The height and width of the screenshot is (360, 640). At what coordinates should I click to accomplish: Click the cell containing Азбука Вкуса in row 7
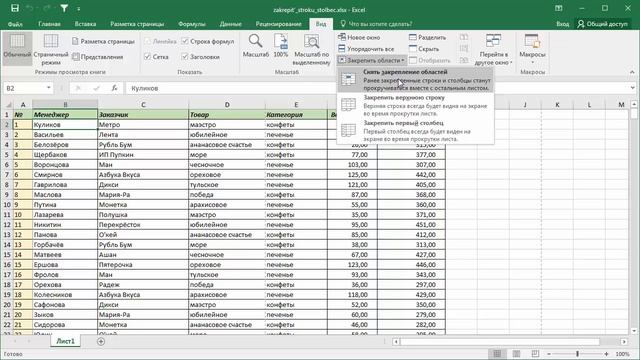143,175
